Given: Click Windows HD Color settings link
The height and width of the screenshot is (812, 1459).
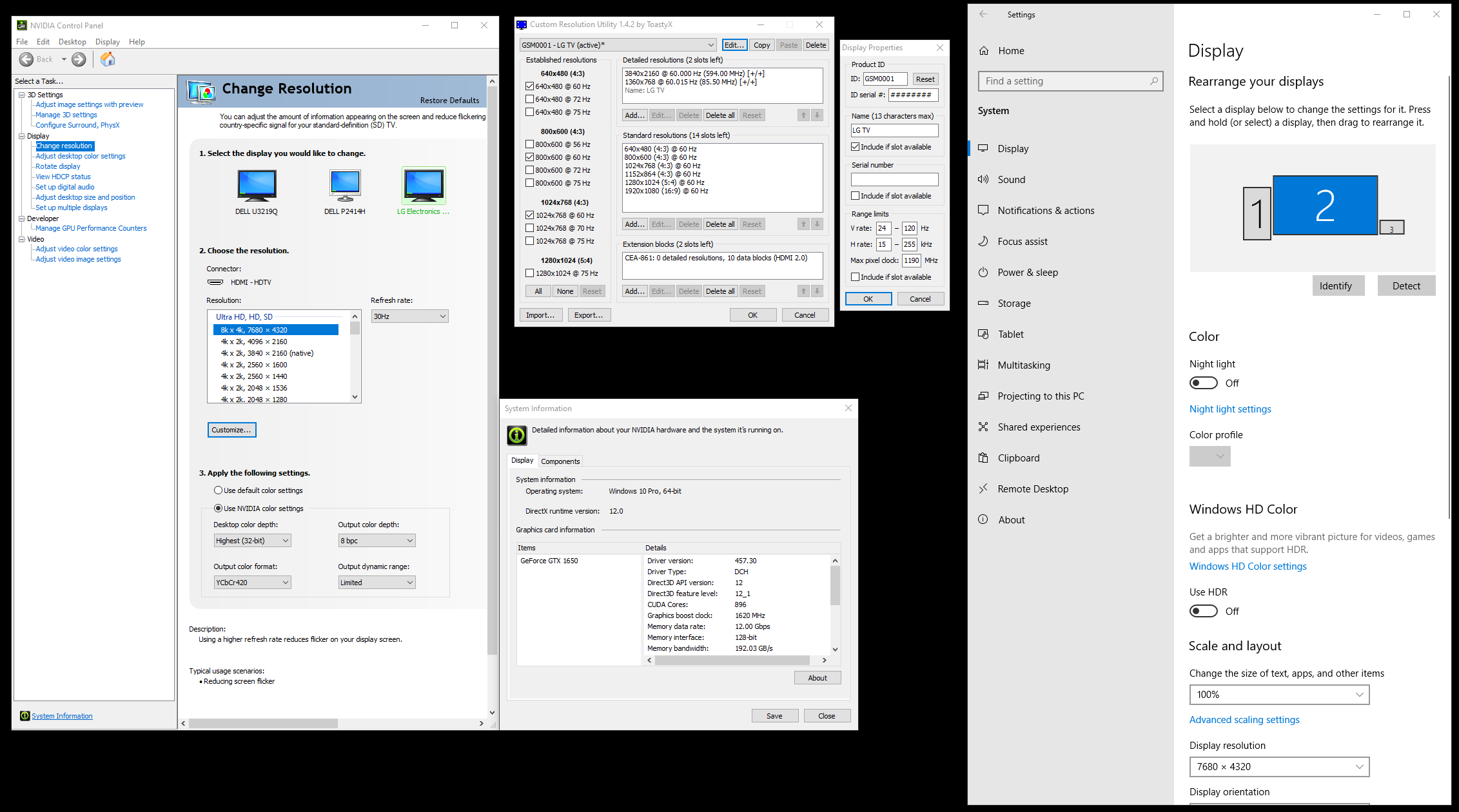Looking at the screenshot, I should click(1248, 566).
